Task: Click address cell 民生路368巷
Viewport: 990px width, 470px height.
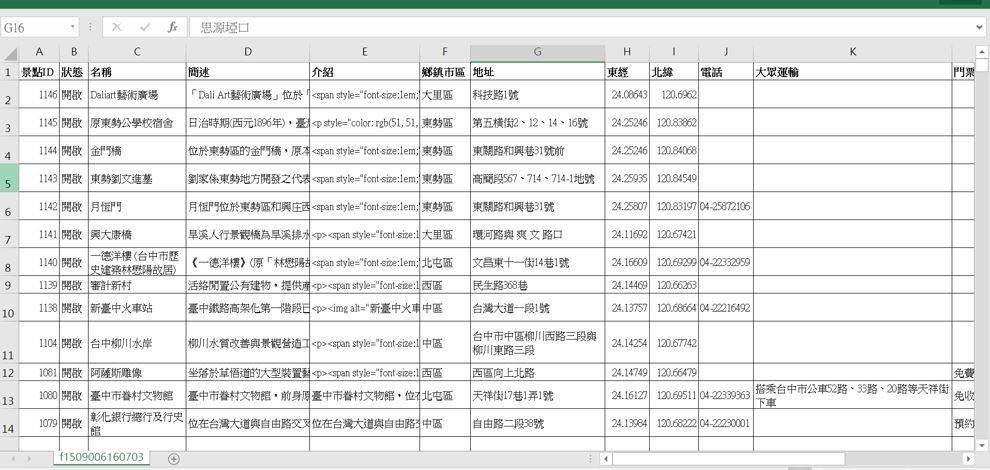Action: point(537,285)
